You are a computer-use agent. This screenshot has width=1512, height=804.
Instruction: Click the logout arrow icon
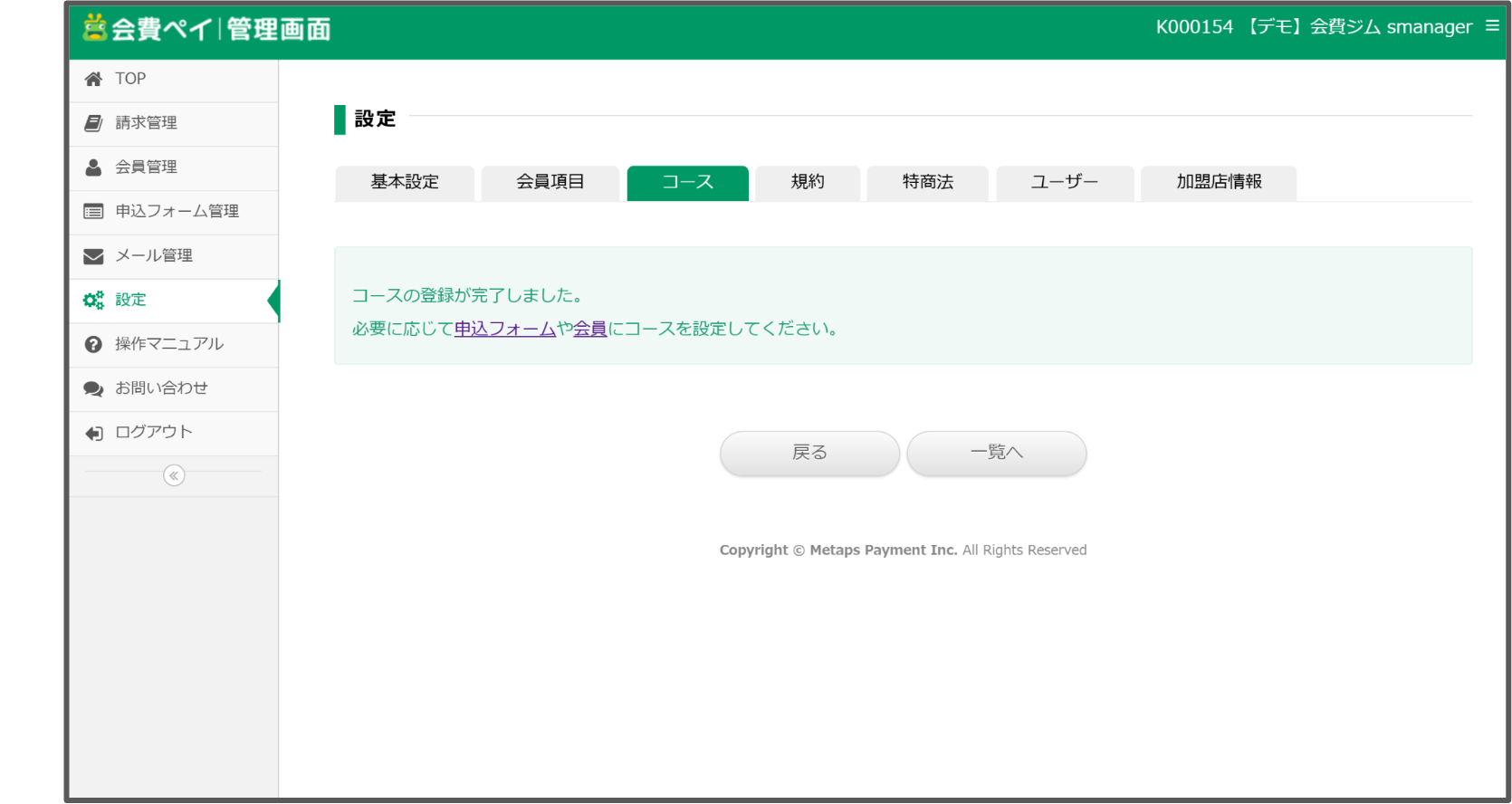(x=93, y=434)
